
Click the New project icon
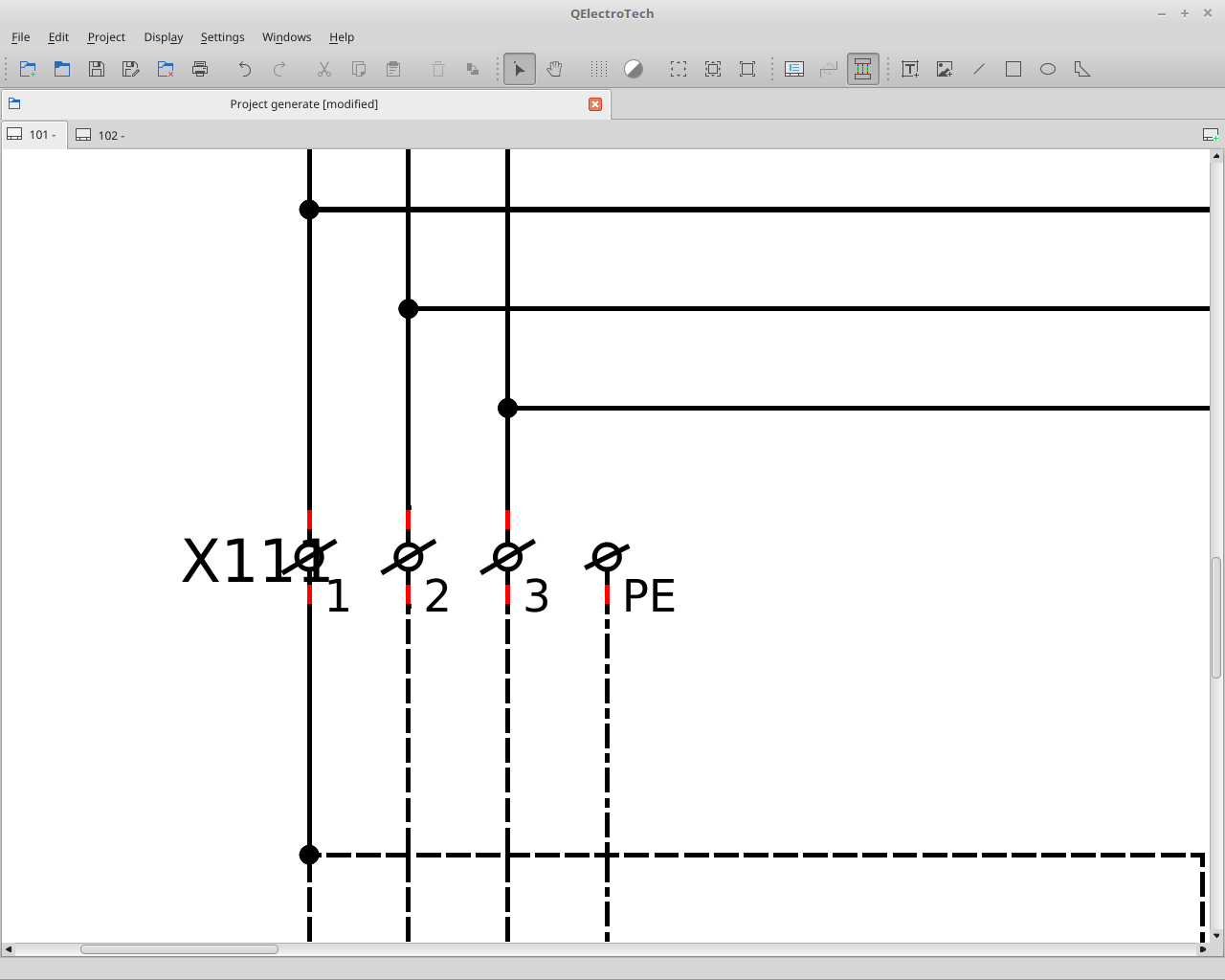pos(28,69)
